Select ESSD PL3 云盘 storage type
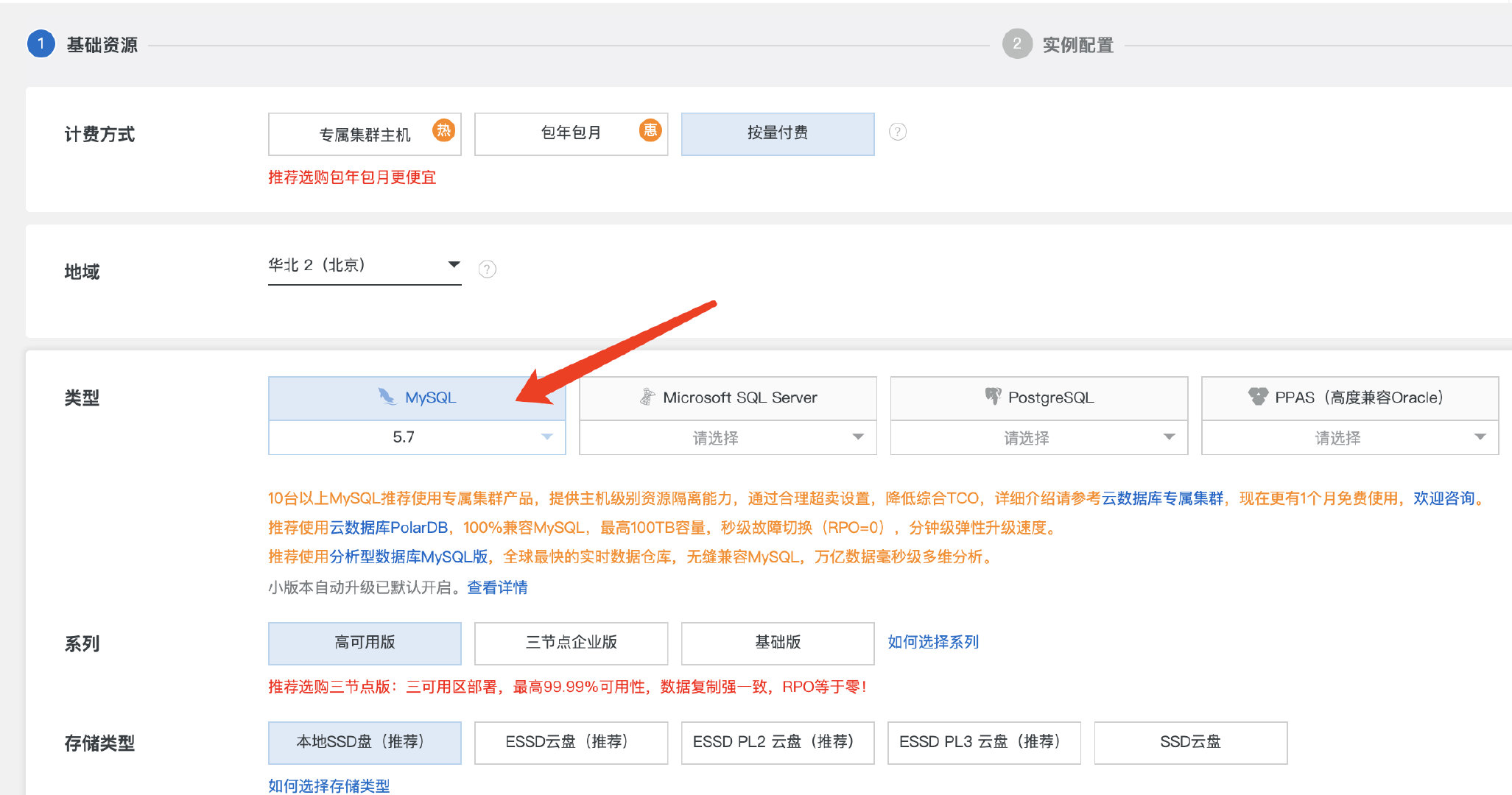Image resolution: width=1512 pixels, height=795 pixels. coord(984,742)
